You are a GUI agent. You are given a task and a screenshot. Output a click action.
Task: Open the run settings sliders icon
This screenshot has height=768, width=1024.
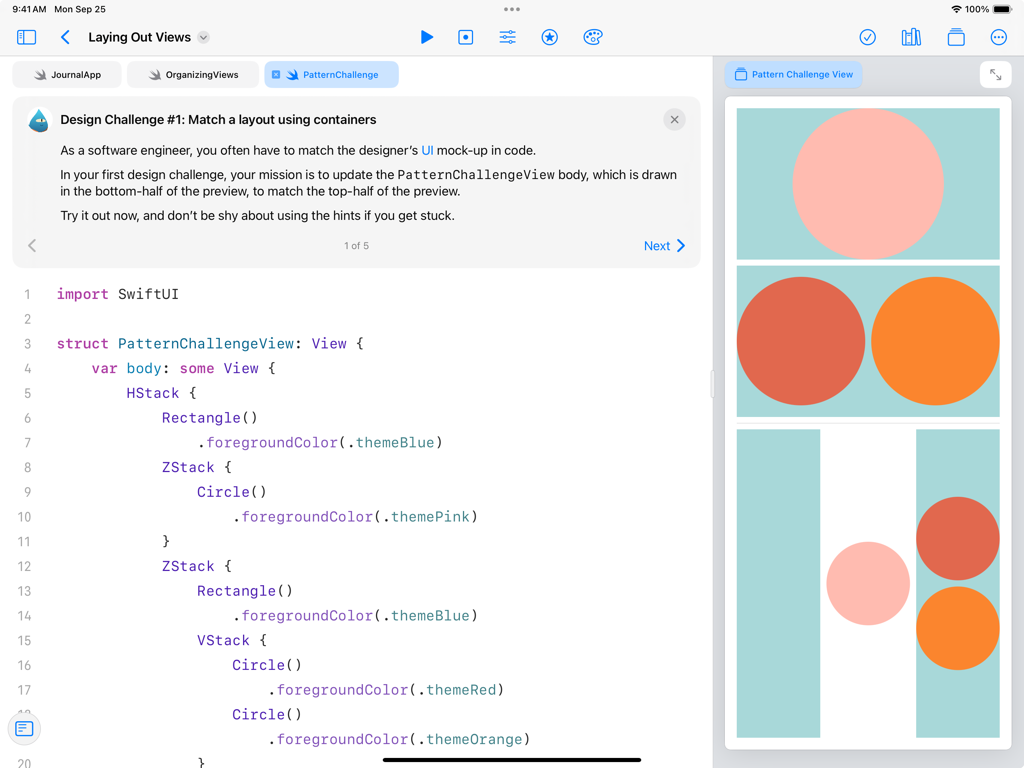click(x=507, y=36)
